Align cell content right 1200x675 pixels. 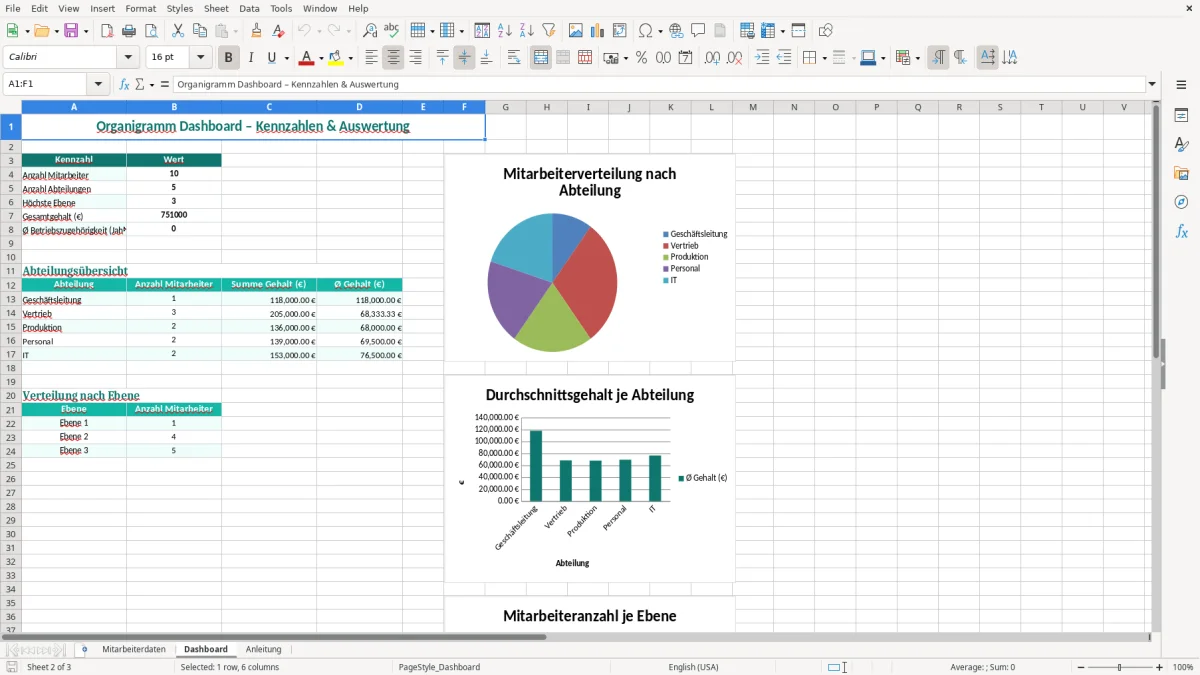tap(415, 58)
